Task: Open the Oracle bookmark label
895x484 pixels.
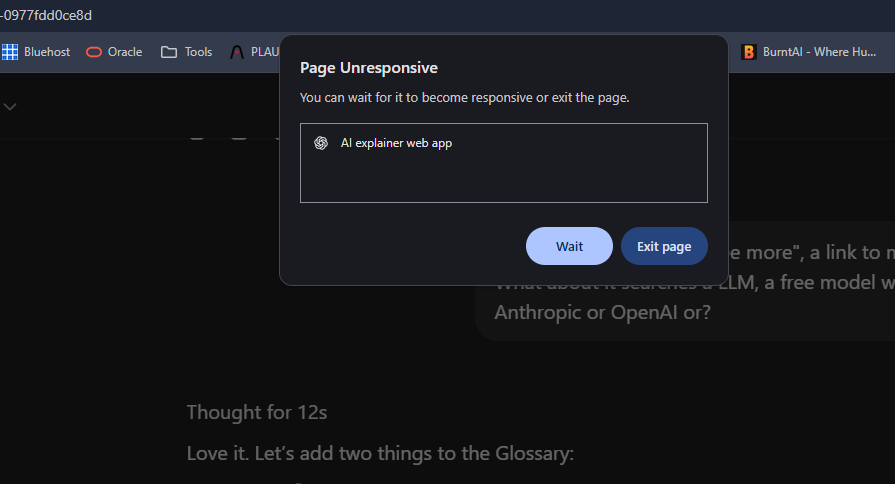Action: 125,52
